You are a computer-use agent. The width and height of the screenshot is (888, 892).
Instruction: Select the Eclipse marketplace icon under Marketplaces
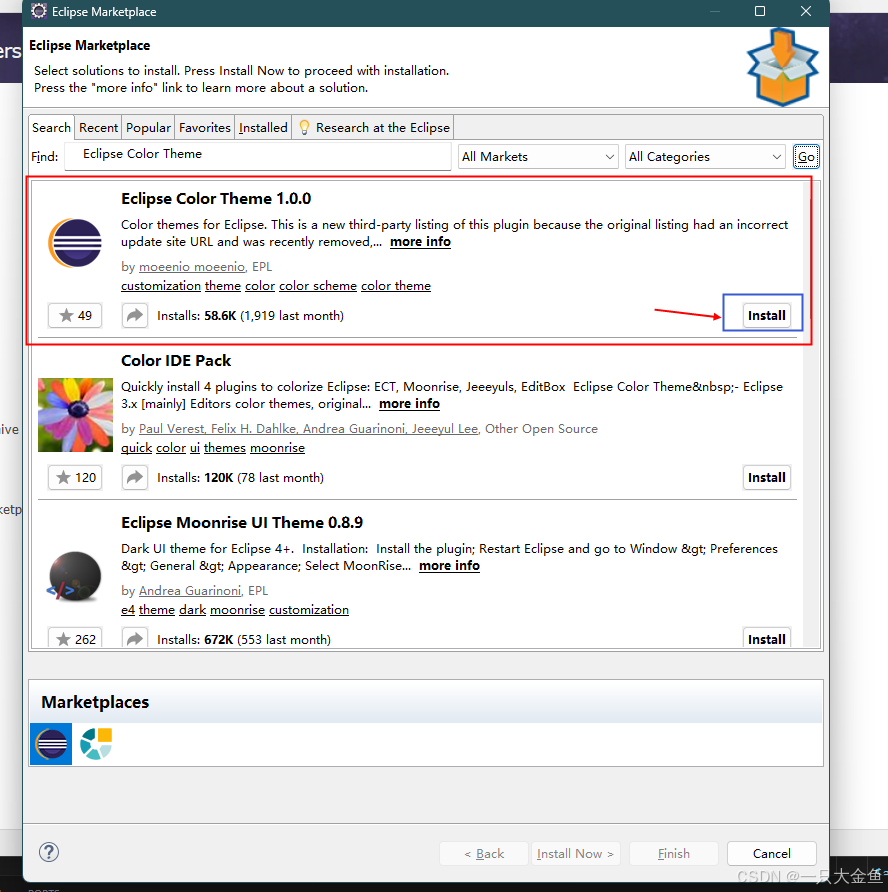pos(51,744)
